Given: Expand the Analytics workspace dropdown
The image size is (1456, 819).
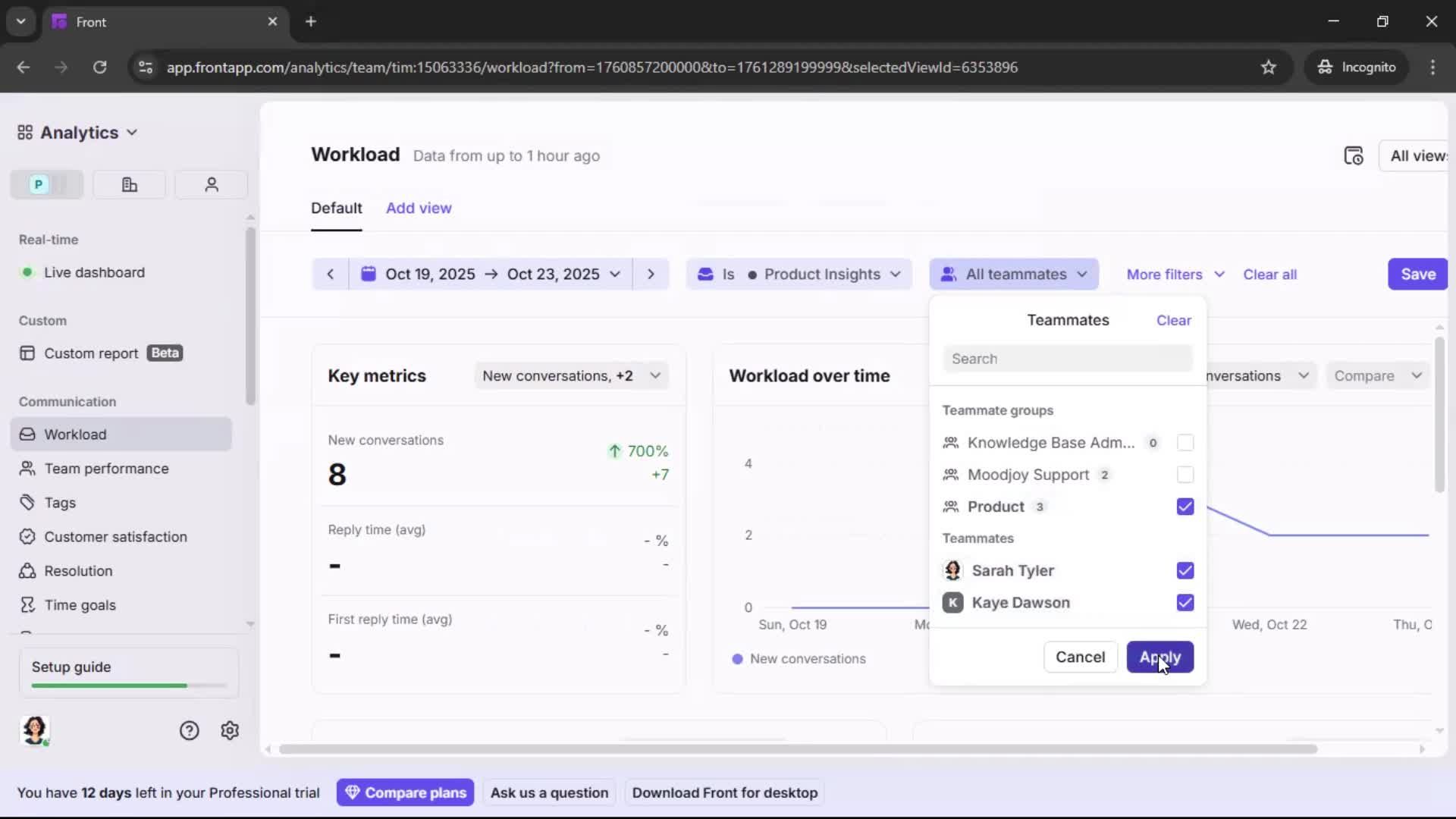Looking at the screenshot, I should point(133,132).
